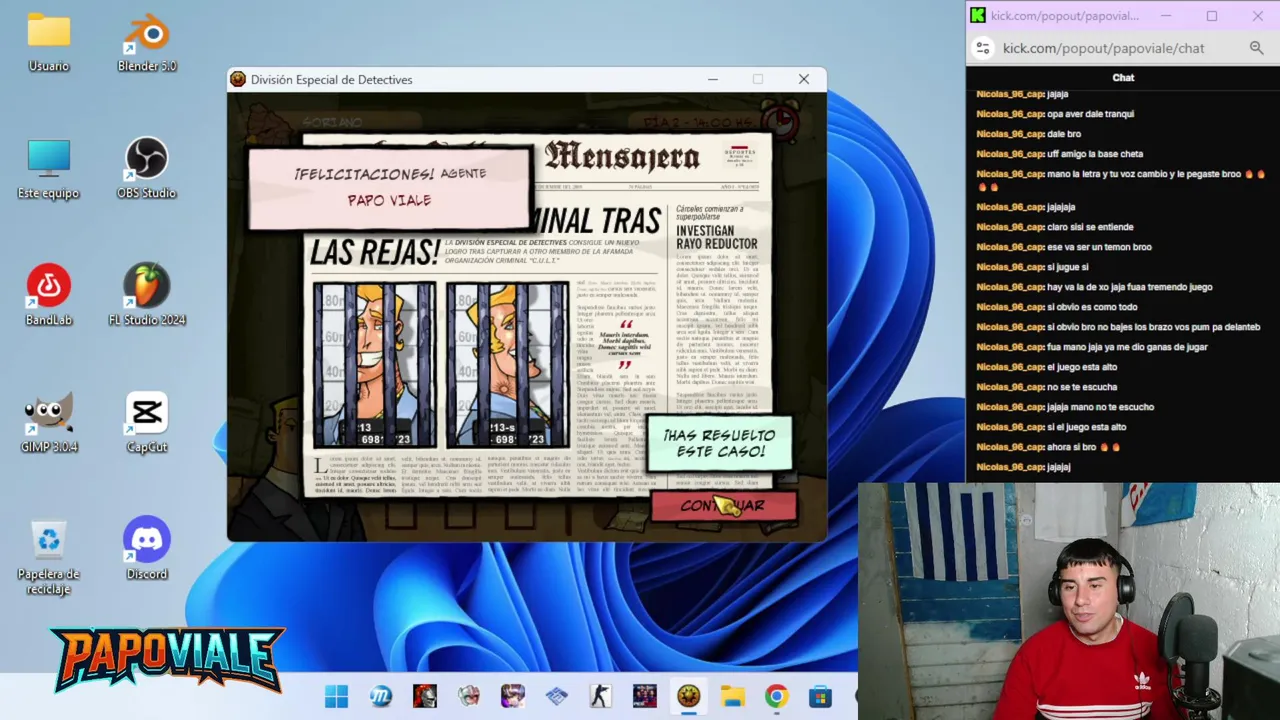Open Papelera de reciclaje

[x=48, y=557]
